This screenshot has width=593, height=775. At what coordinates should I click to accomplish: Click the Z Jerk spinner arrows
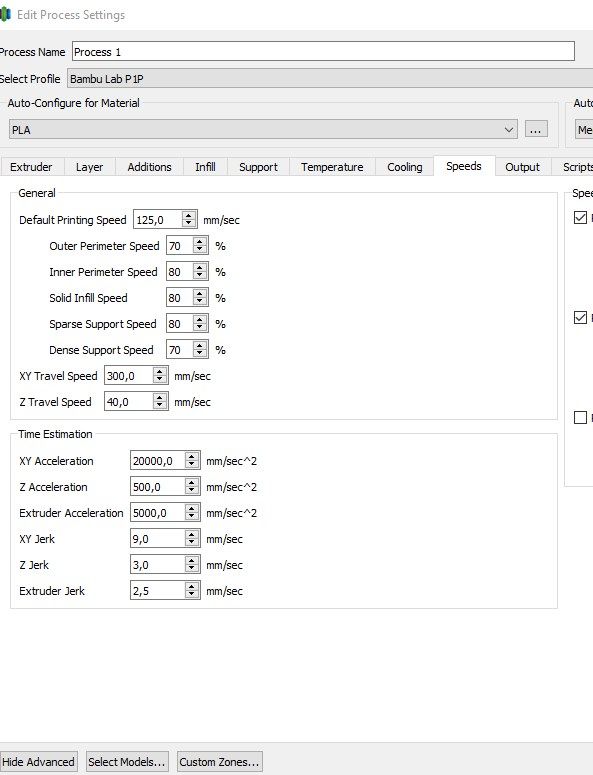coord(192,564)
